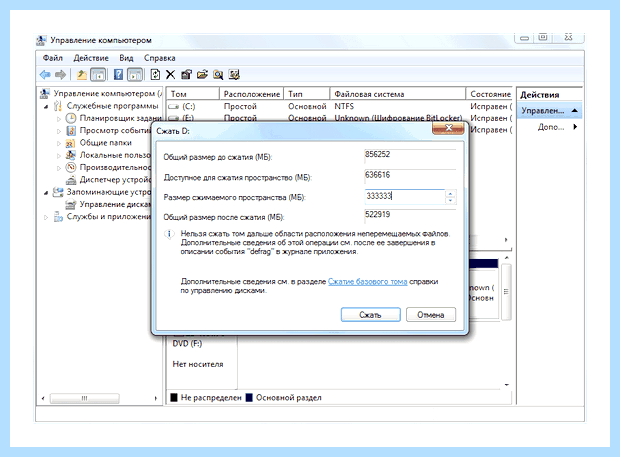
Task: Expand Просмотр событий tree node
Action: [x=59, y=131]
